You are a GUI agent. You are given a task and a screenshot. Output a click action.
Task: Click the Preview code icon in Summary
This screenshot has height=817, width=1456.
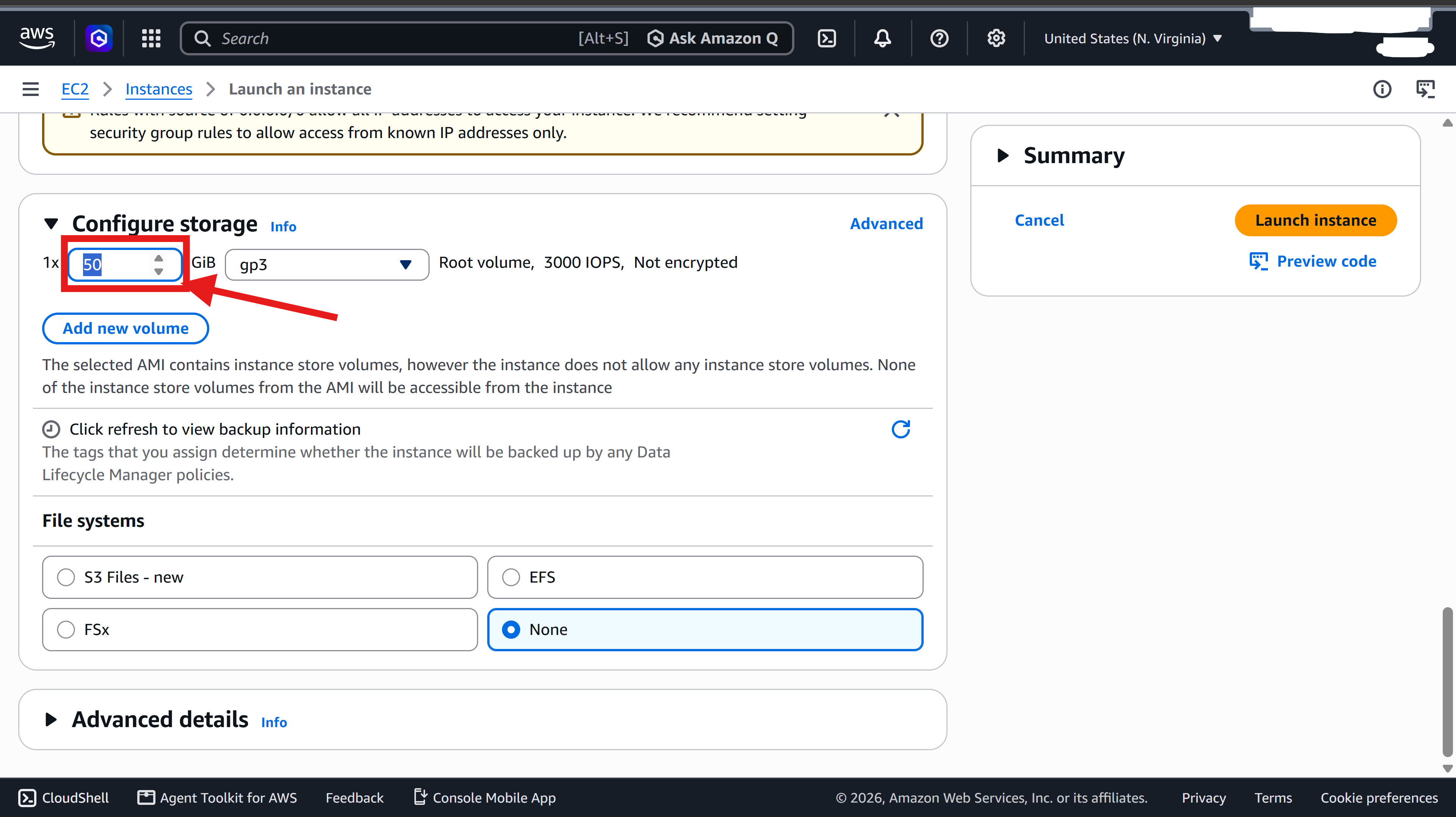coord(1258,261)
